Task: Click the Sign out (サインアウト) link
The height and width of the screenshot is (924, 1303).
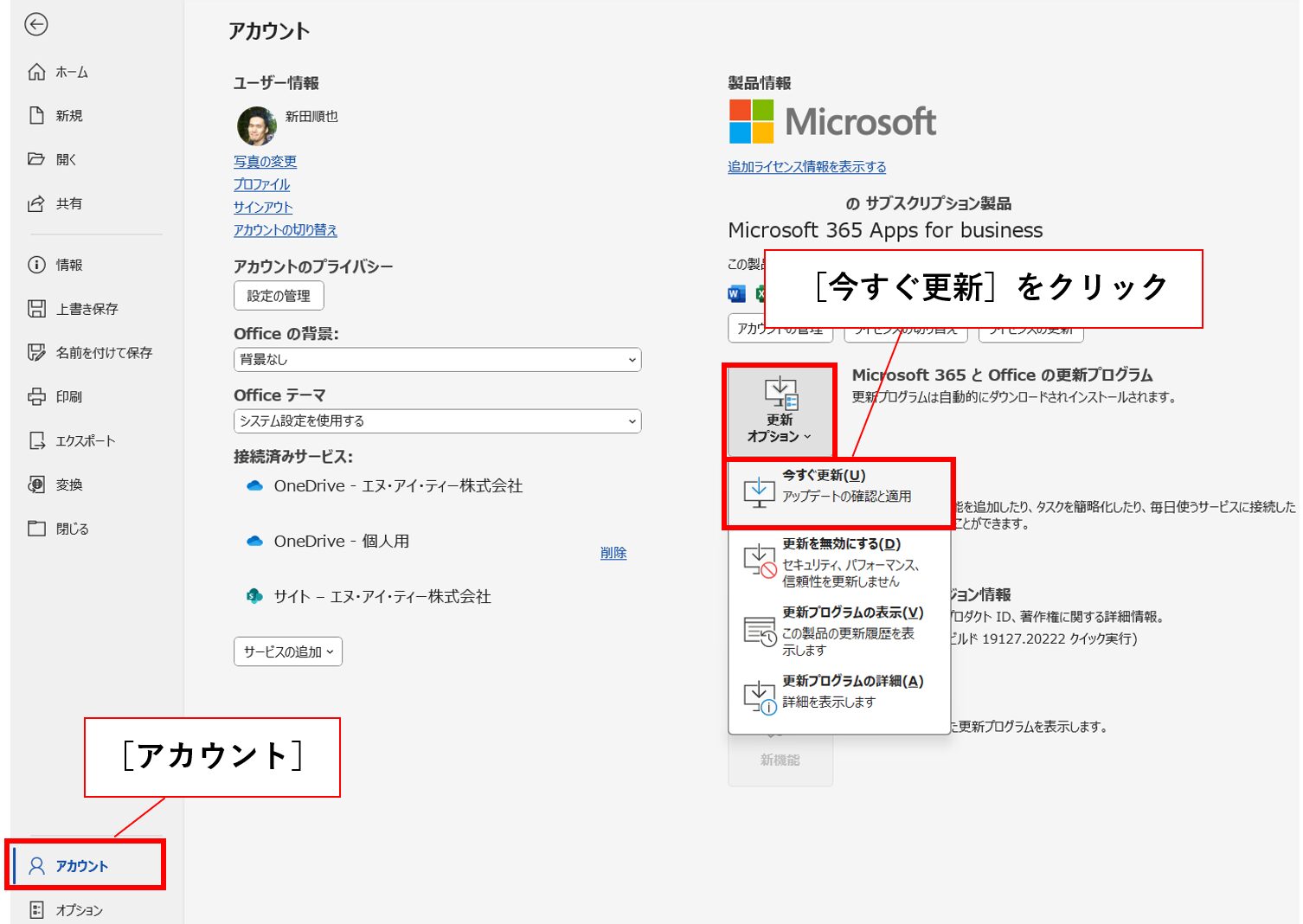Action: [263, 208]
